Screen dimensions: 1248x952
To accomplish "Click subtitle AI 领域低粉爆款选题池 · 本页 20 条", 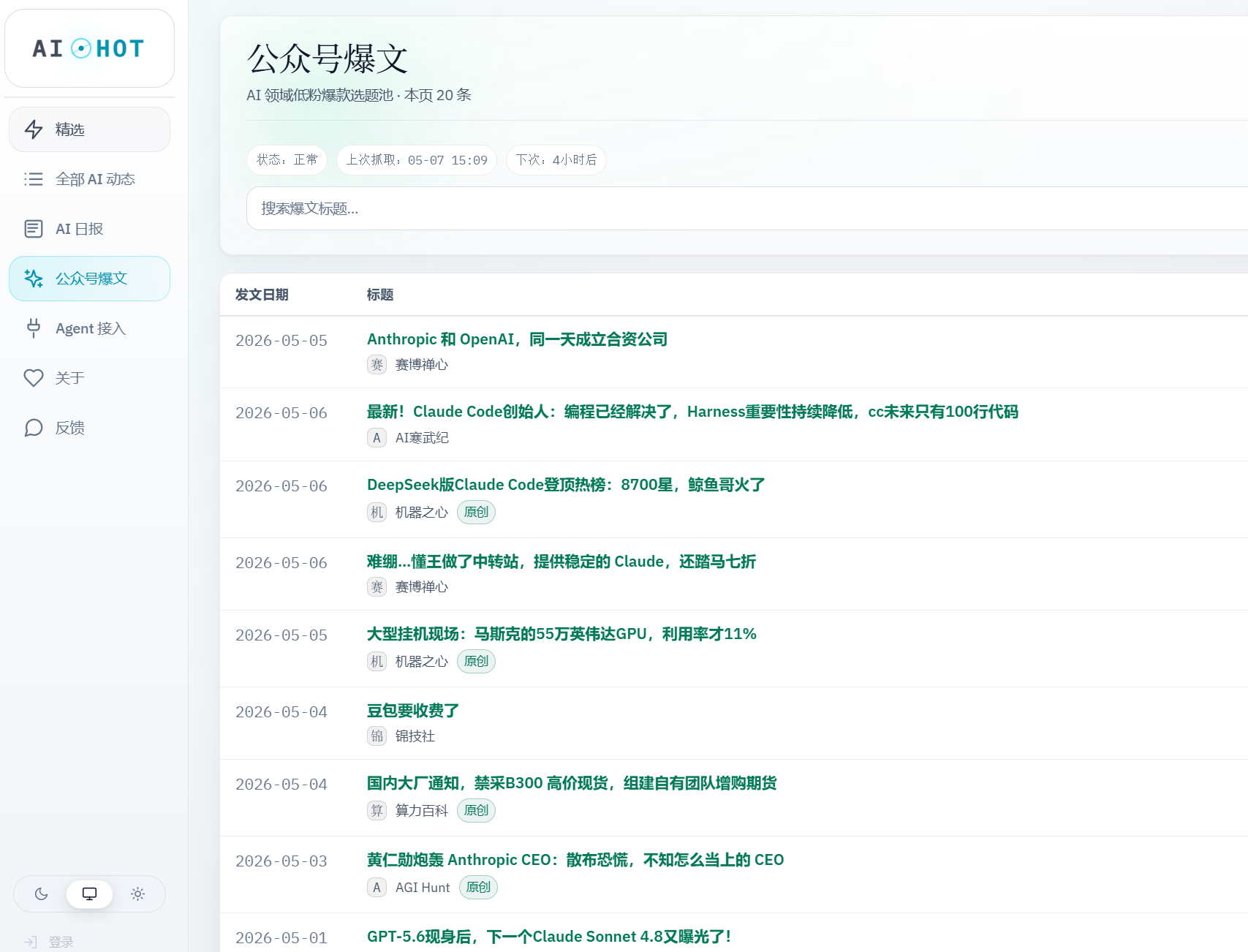I will tap(359, 95).
